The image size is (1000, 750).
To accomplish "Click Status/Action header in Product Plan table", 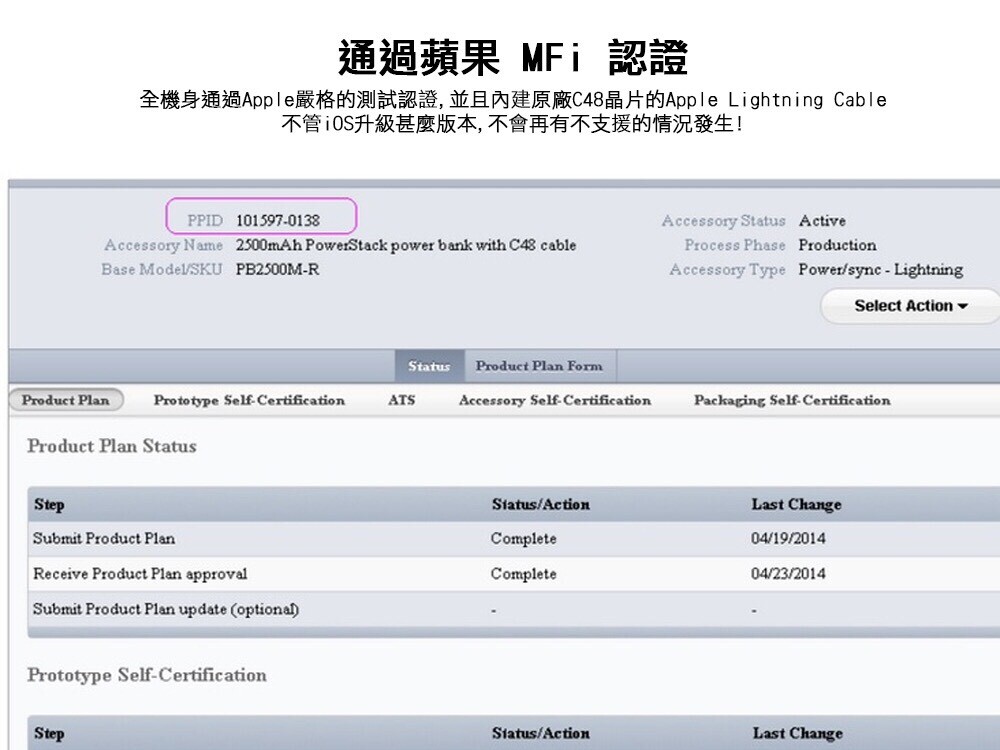I will pos(541,504).
